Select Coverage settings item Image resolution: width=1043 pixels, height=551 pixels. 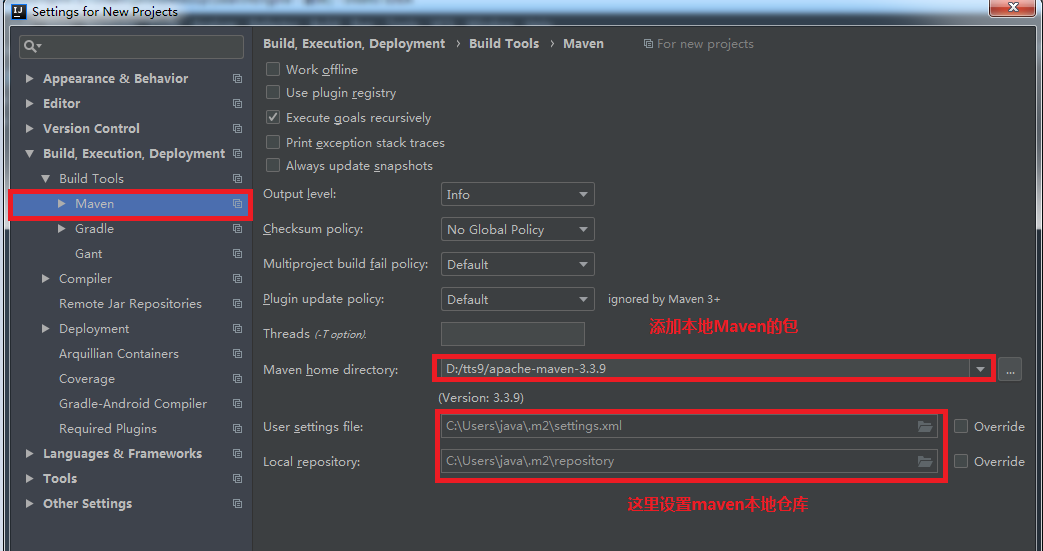(x=87, y=379)
